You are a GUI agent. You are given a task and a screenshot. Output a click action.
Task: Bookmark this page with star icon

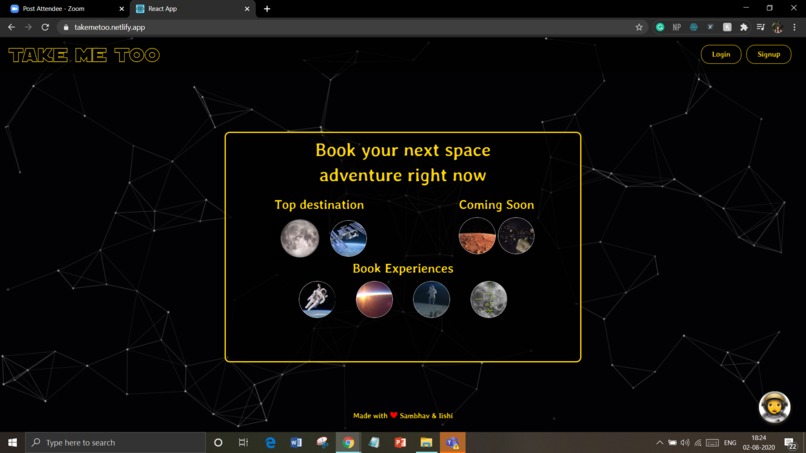(x=639, y=27)
